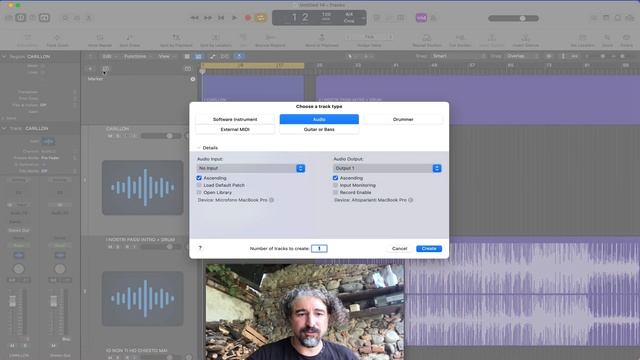Screen dimensions: 640x360
Task: Click the duplicate track button next to plus
Action: (x=105, y=69)
